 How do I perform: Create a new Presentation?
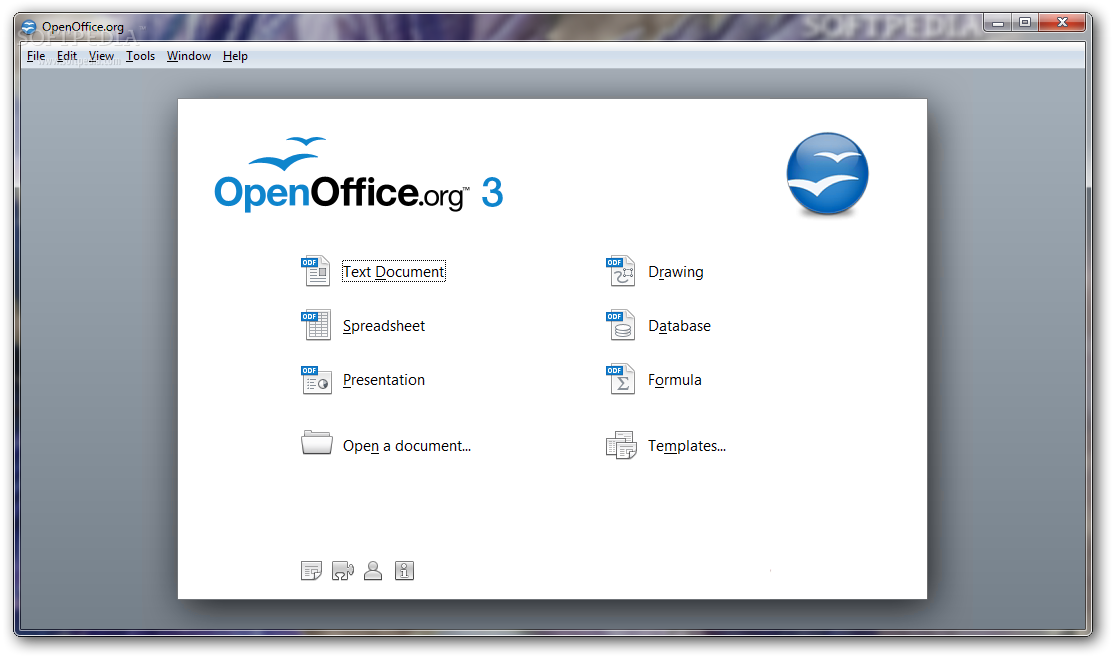[x=384, y=380]
